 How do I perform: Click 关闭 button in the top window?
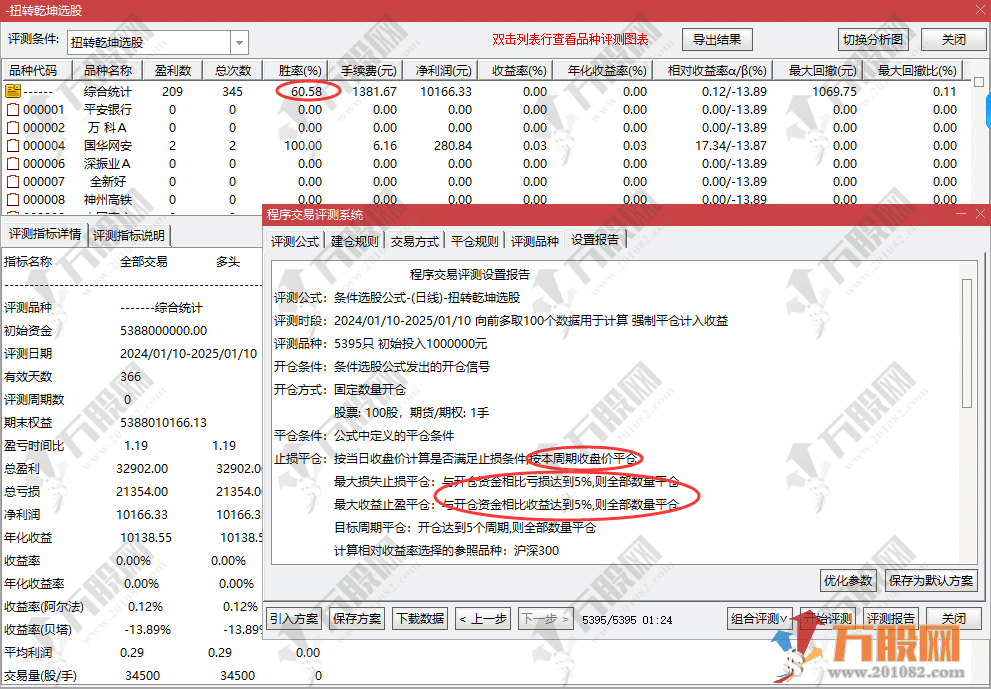tap(954, 39)
